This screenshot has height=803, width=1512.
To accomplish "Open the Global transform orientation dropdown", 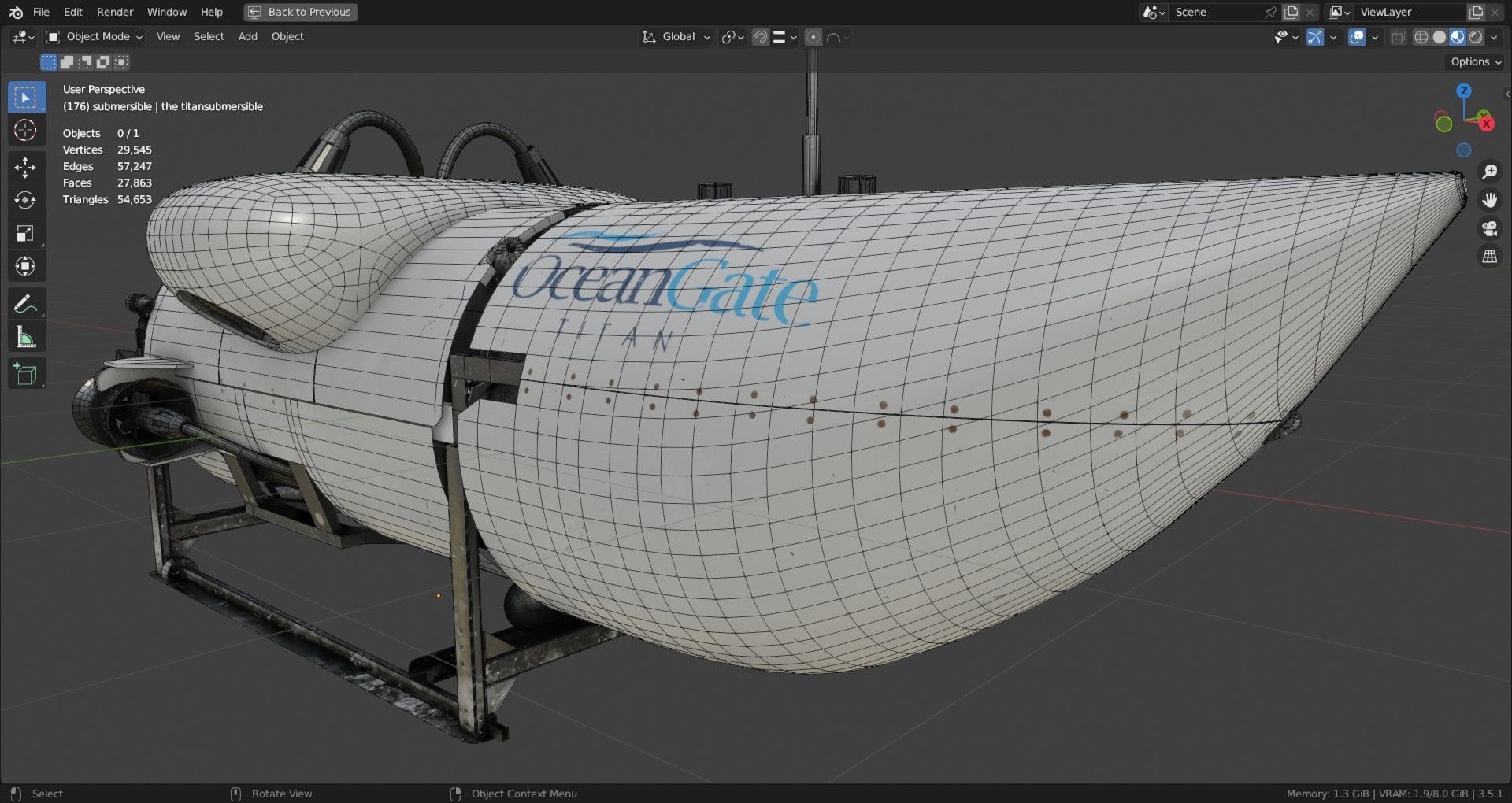I will coord(676,37).
